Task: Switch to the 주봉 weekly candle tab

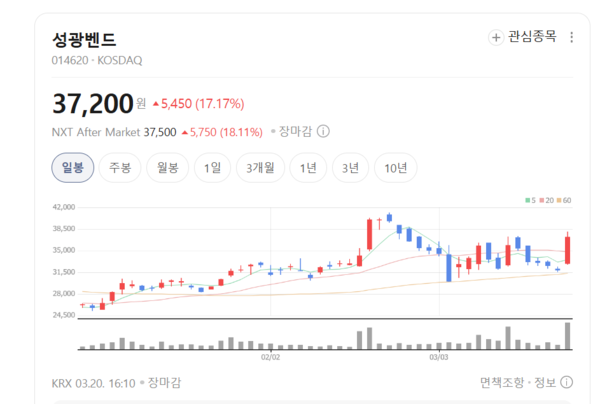Action: point(119,168)
